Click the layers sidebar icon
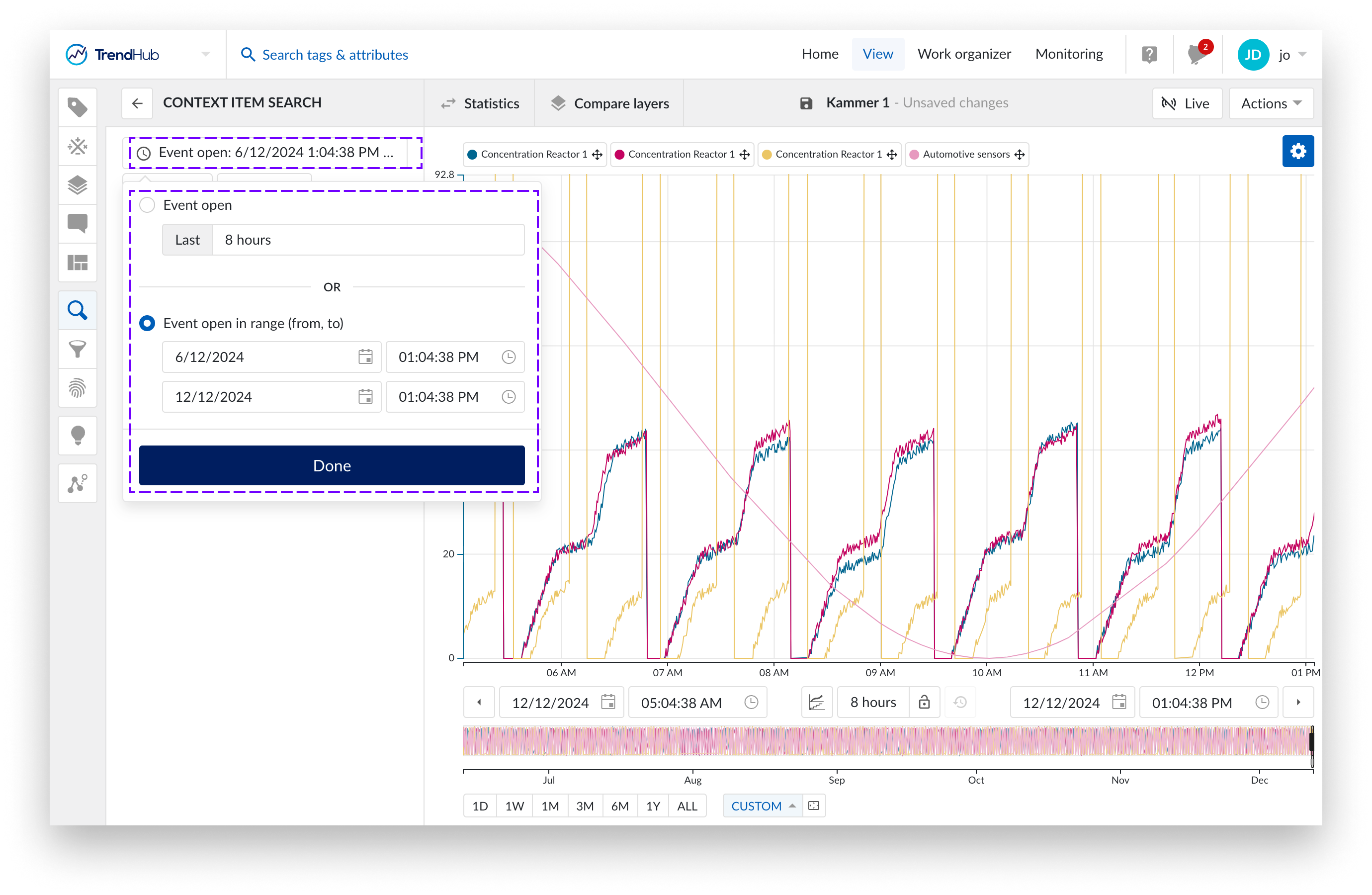Viewport: 1372px width, 895px height. (77, 185)
